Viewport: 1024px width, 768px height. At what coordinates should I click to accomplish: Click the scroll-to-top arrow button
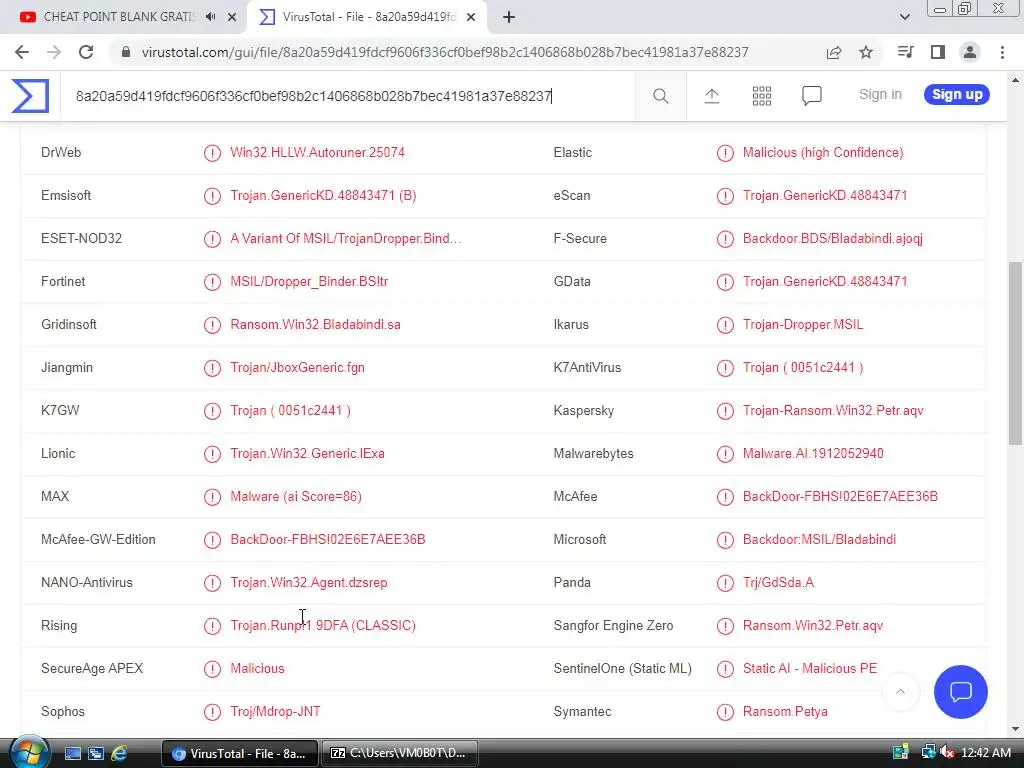901,692
